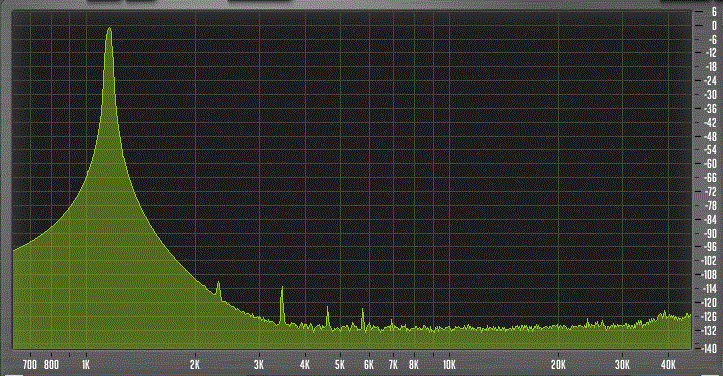723x376 pixels.
Task: Click the 6 dB label at scale top
Action: 714,12
